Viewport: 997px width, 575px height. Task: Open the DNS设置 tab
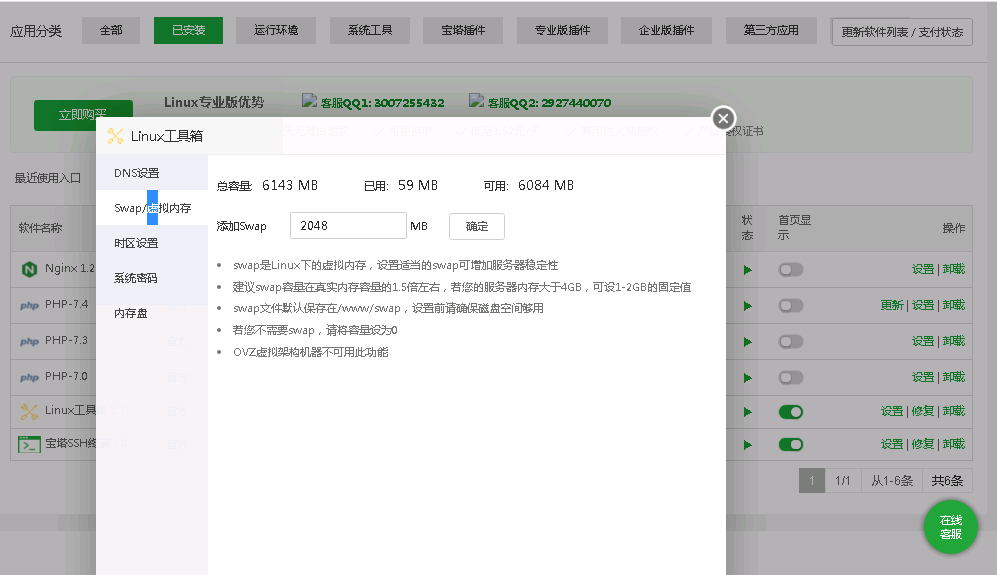coord(152,173)
